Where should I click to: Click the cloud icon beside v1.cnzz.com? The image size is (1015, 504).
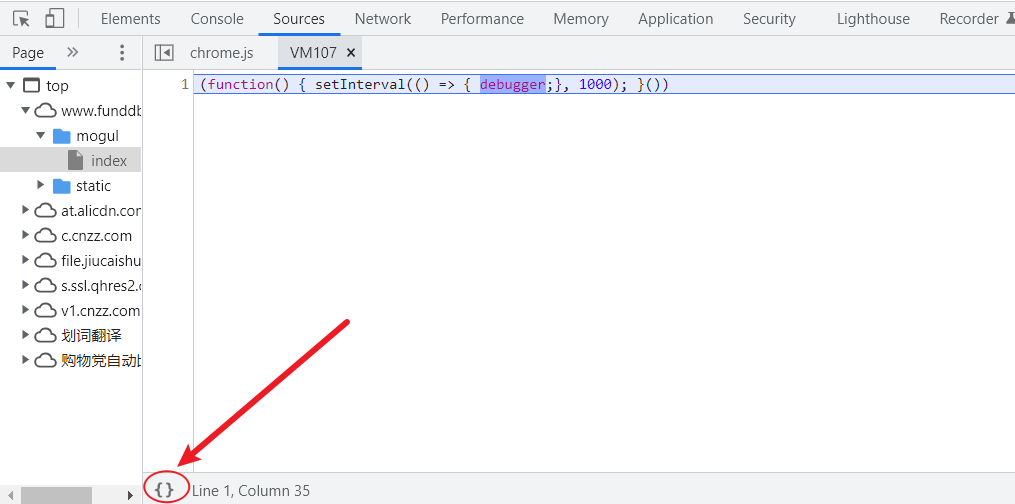pyautogui.click(x=45, y=311)
